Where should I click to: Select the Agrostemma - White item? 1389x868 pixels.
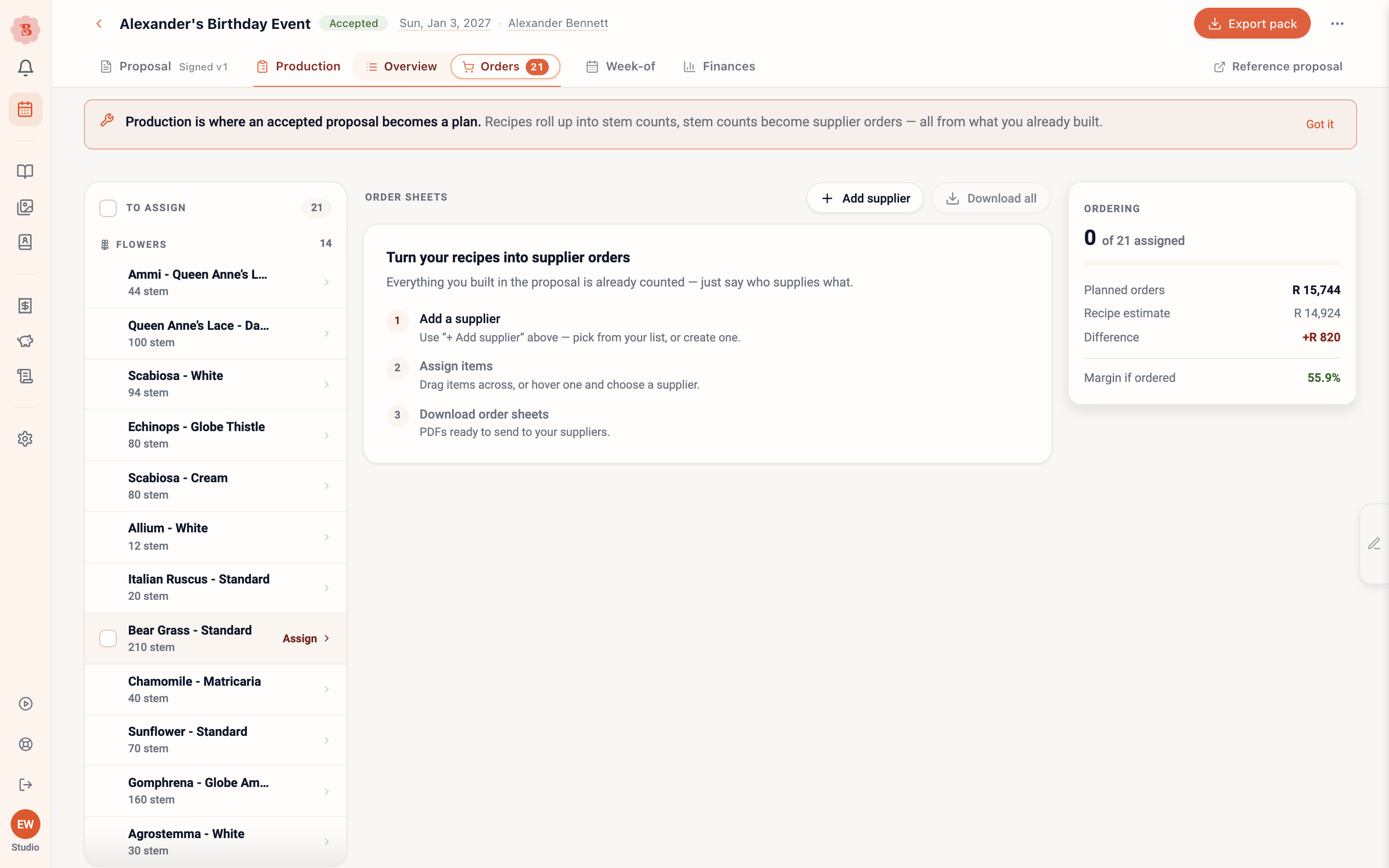[216, 841]
